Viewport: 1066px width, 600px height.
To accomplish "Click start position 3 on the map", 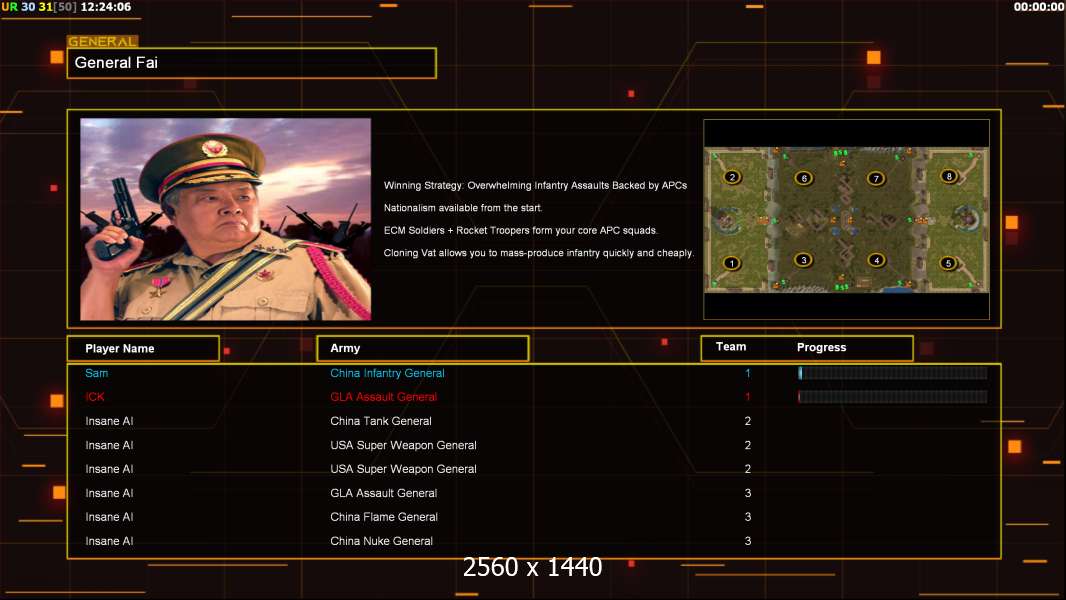I will point(804,260).
